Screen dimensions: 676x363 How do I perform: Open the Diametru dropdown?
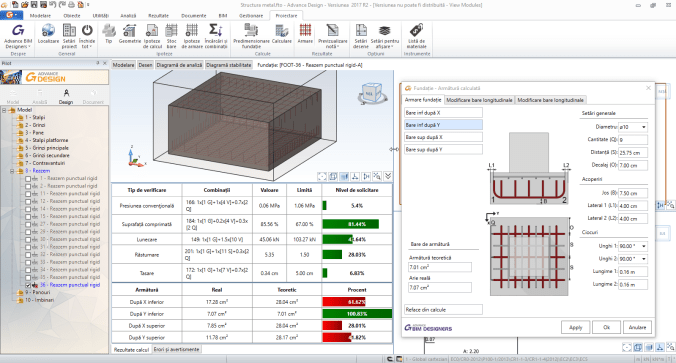coord(644,127)
